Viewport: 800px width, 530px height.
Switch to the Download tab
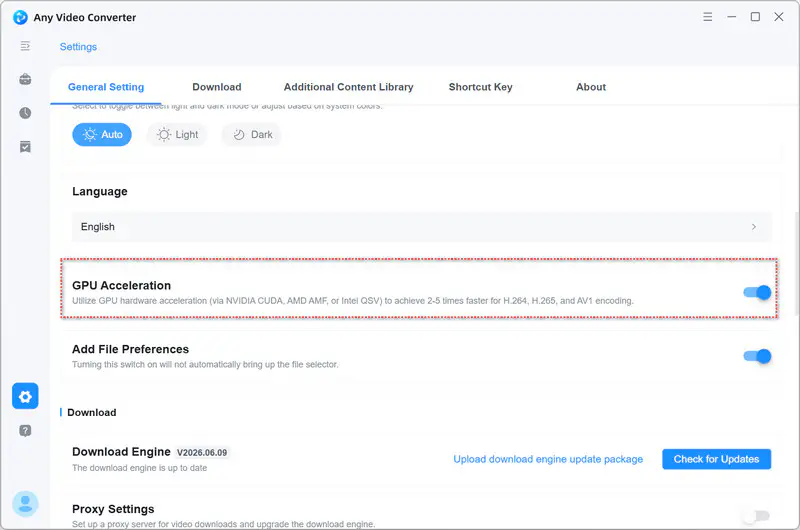217,87
